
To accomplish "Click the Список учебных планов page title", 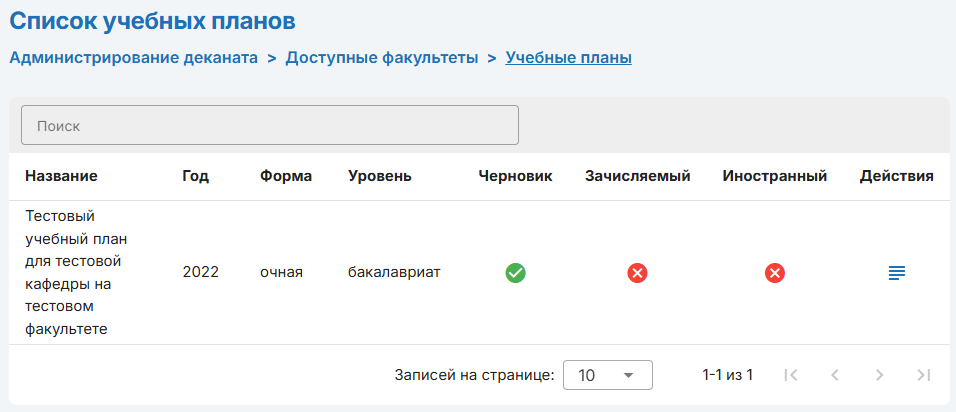I will tap(153, 20).
